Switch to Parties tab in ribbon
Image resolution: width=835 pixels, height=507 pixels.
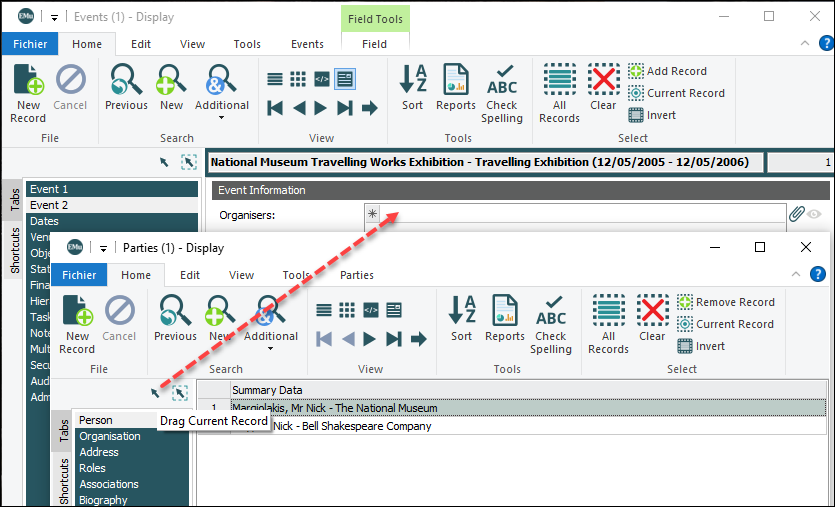pos(357,275)
